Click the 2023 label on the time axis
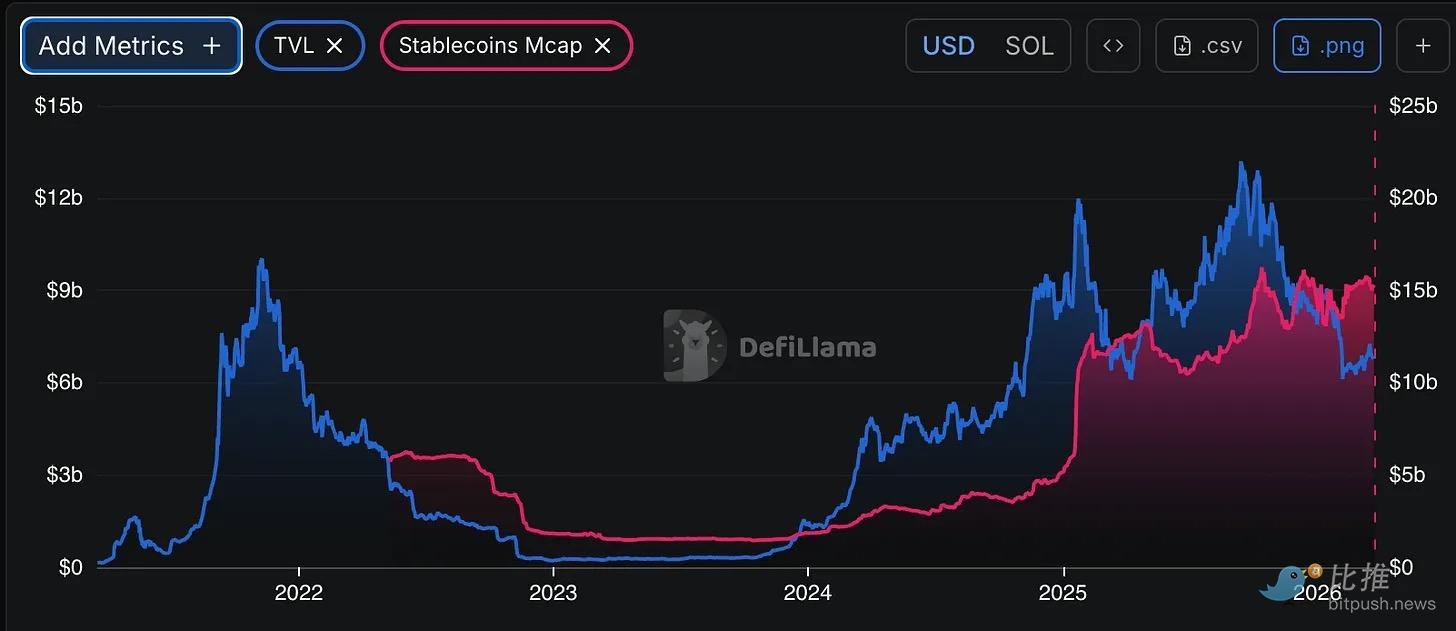1456x631 pixels. (553, 593)
